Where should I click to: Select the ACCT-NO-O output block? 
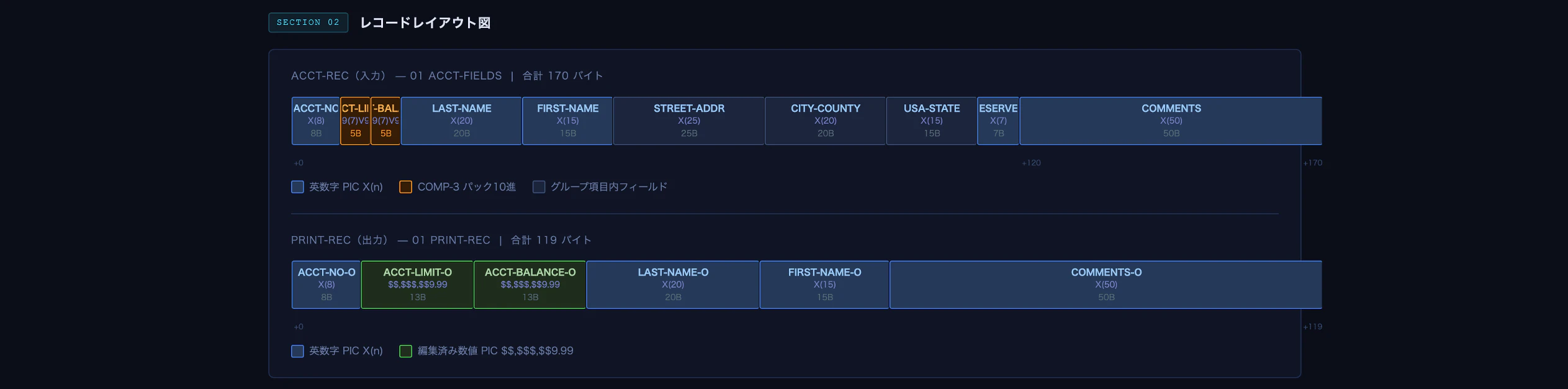tap(327, 285)
